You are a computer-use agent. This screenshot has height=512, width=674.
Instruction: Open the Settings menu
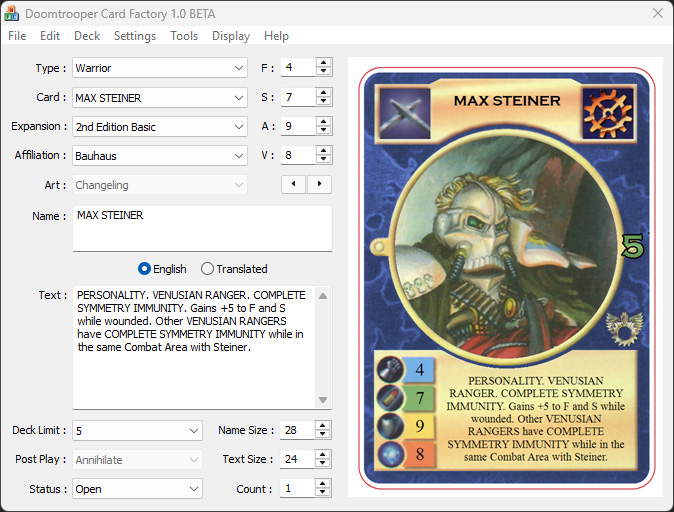(x=135, y=36)
